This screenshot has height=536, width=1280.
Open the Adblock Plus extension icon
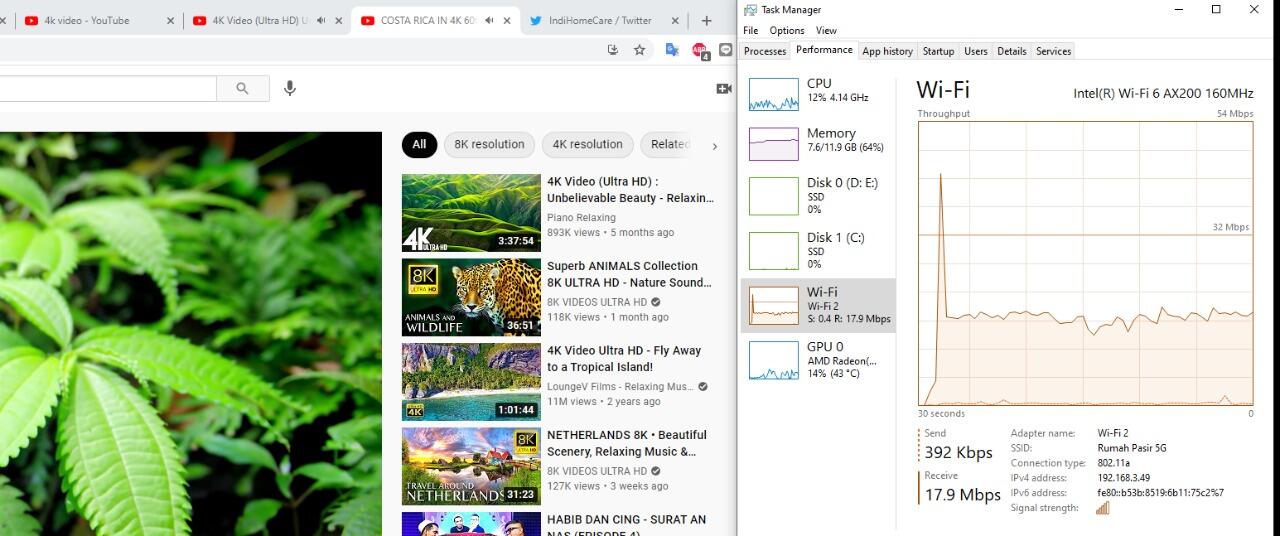coord(699,50)
